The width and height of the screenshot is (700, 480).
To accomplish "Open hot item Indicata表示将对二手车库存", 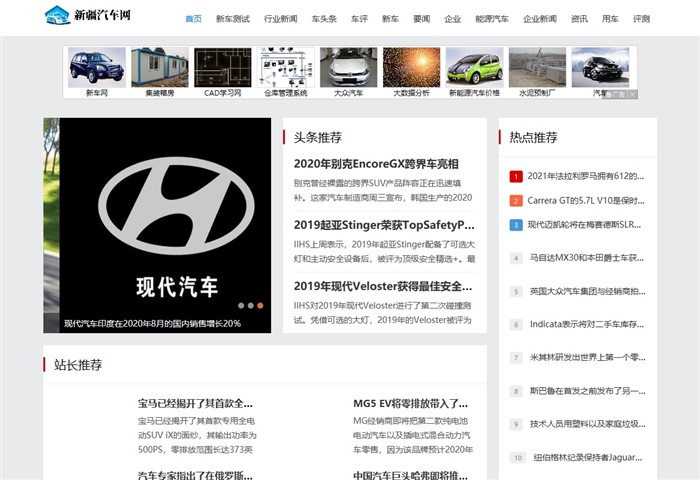I will [x=587, y=324].
